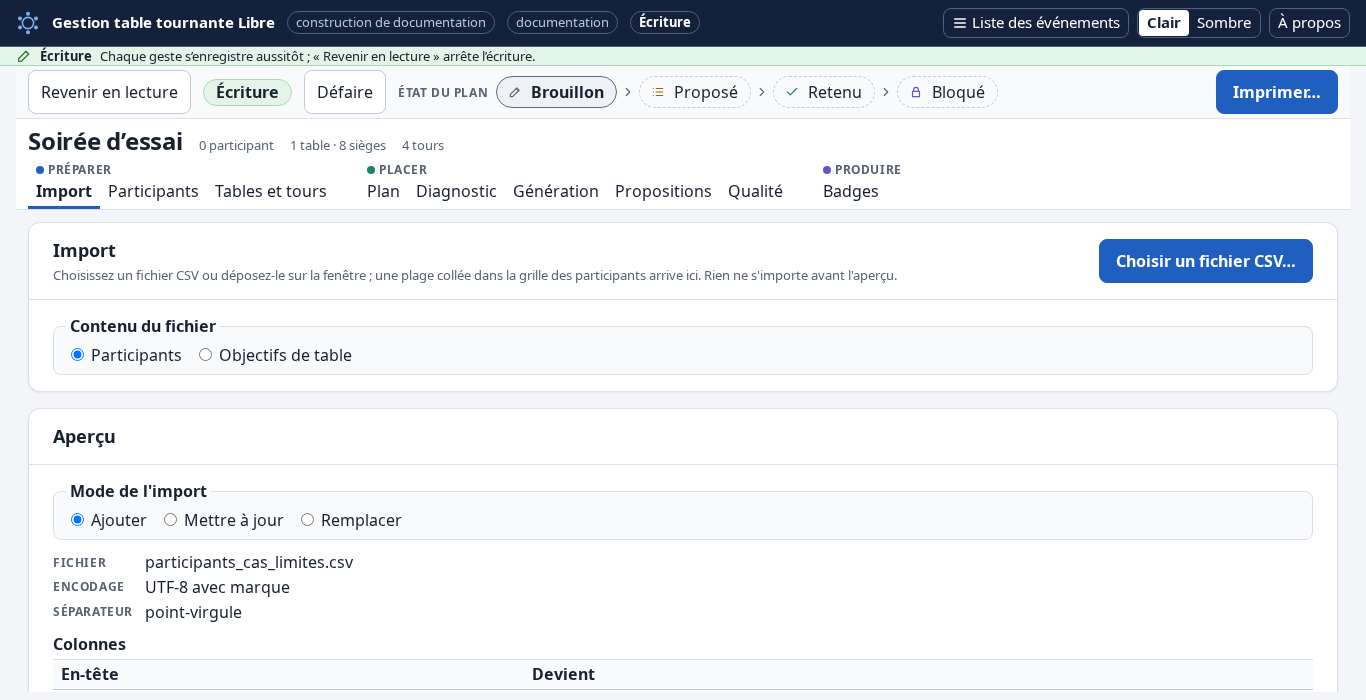Open the Qualité tab

click(x=755, y=191)
